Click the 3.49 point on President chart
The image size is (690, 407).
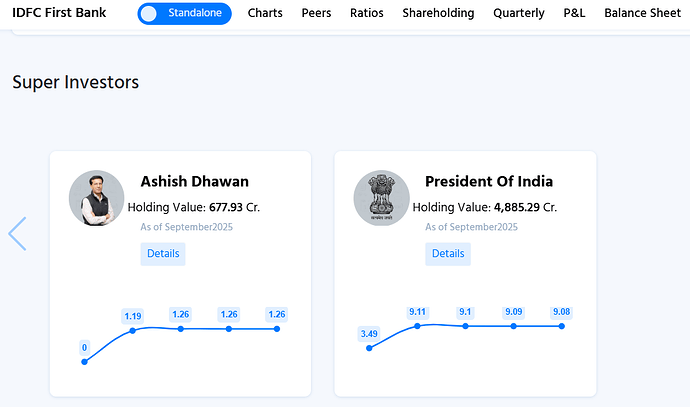pos(370,348)
